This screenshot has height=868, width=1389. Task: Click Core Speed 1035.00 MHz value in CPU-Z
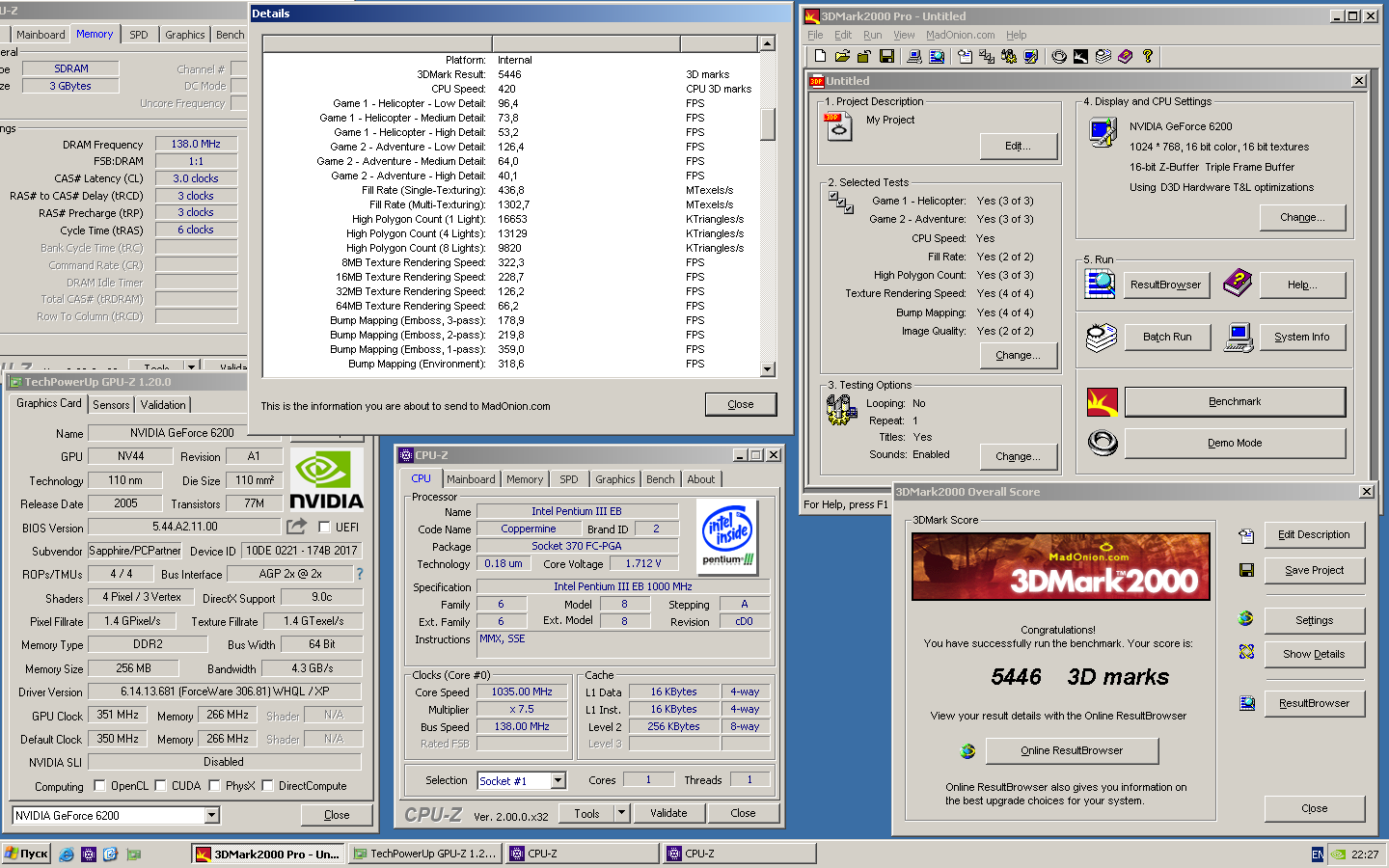click(522, 692)
